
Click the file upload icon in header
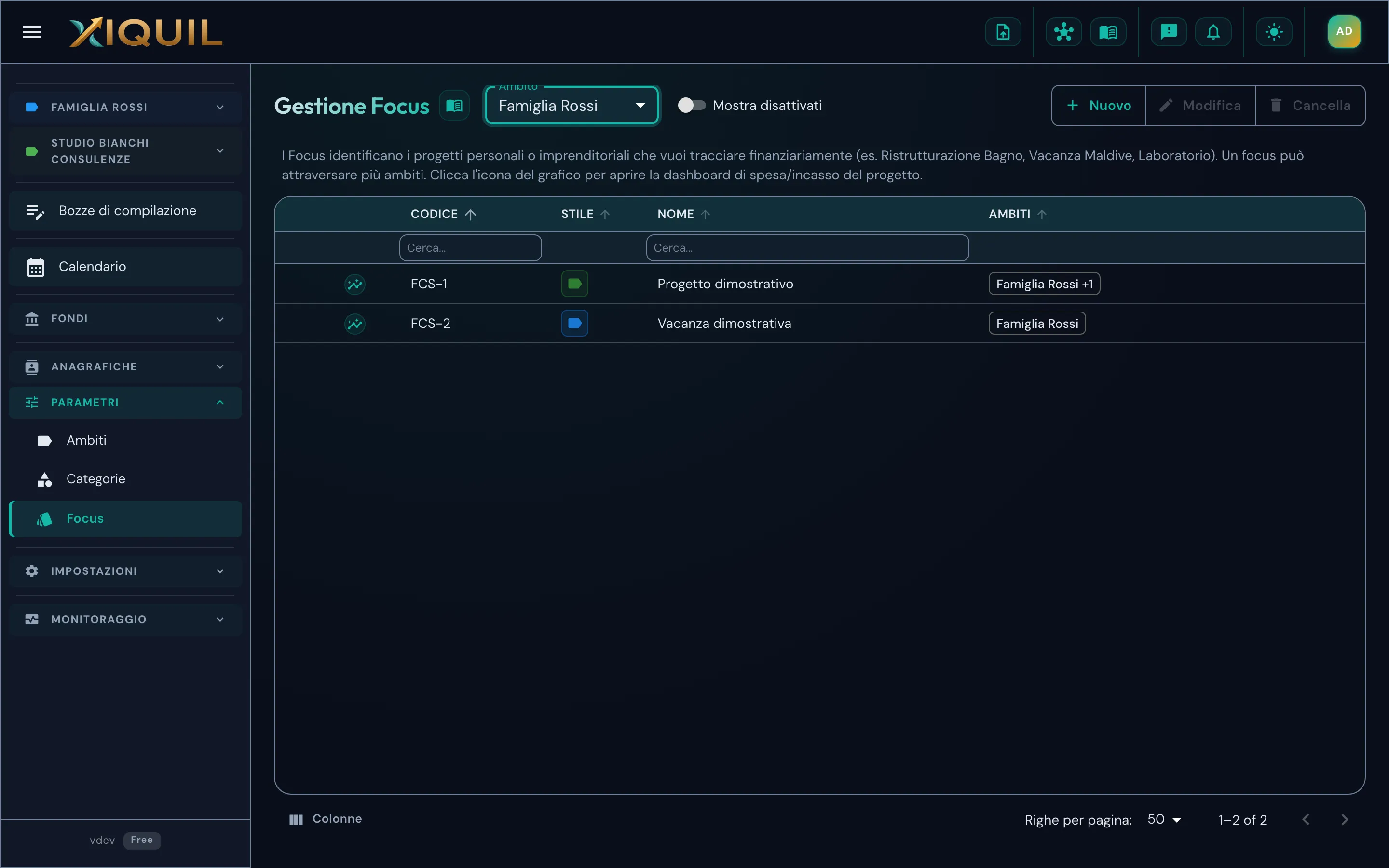coord(1003,31)
